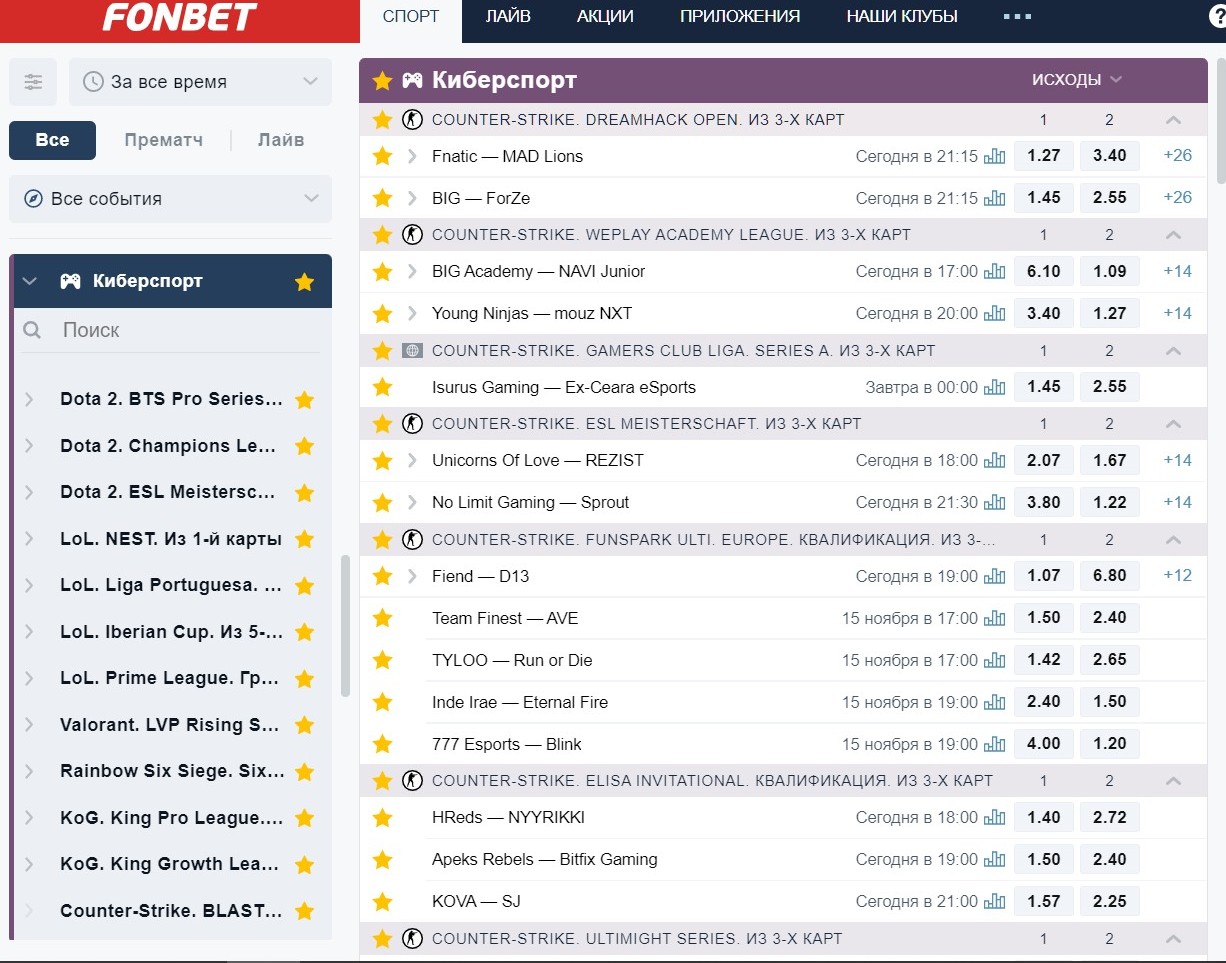
Task: Expand Fnatic — MAD Lions match row arrow
Action: coord(412,156)
